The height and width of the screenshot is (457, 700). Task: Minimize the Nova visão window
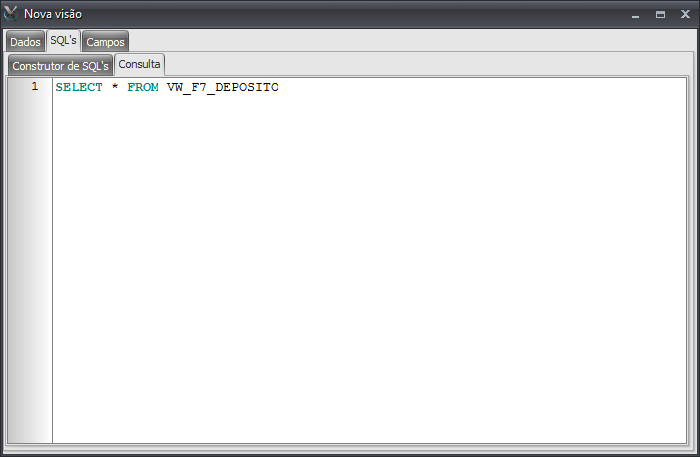click(635, 15)
